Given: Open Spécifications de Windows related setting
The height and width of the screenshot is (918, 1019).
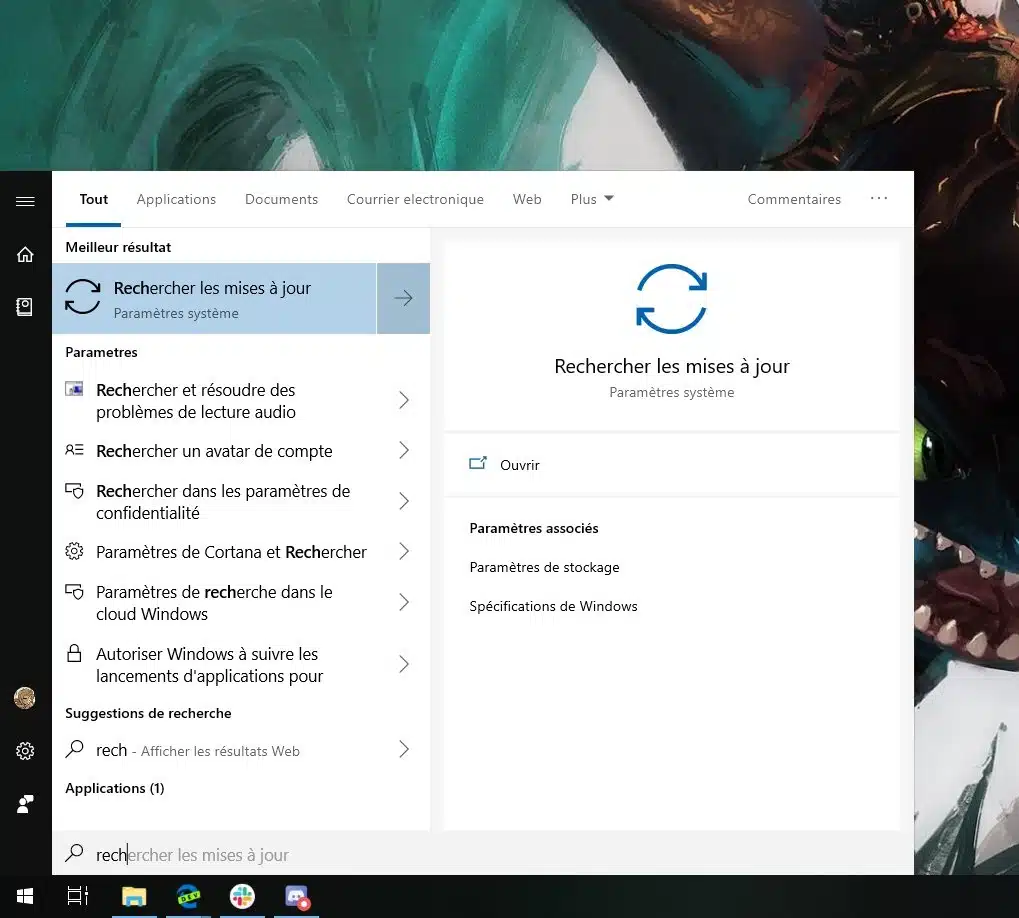Looking at the screenshot, I should click(x=553, y=606).
